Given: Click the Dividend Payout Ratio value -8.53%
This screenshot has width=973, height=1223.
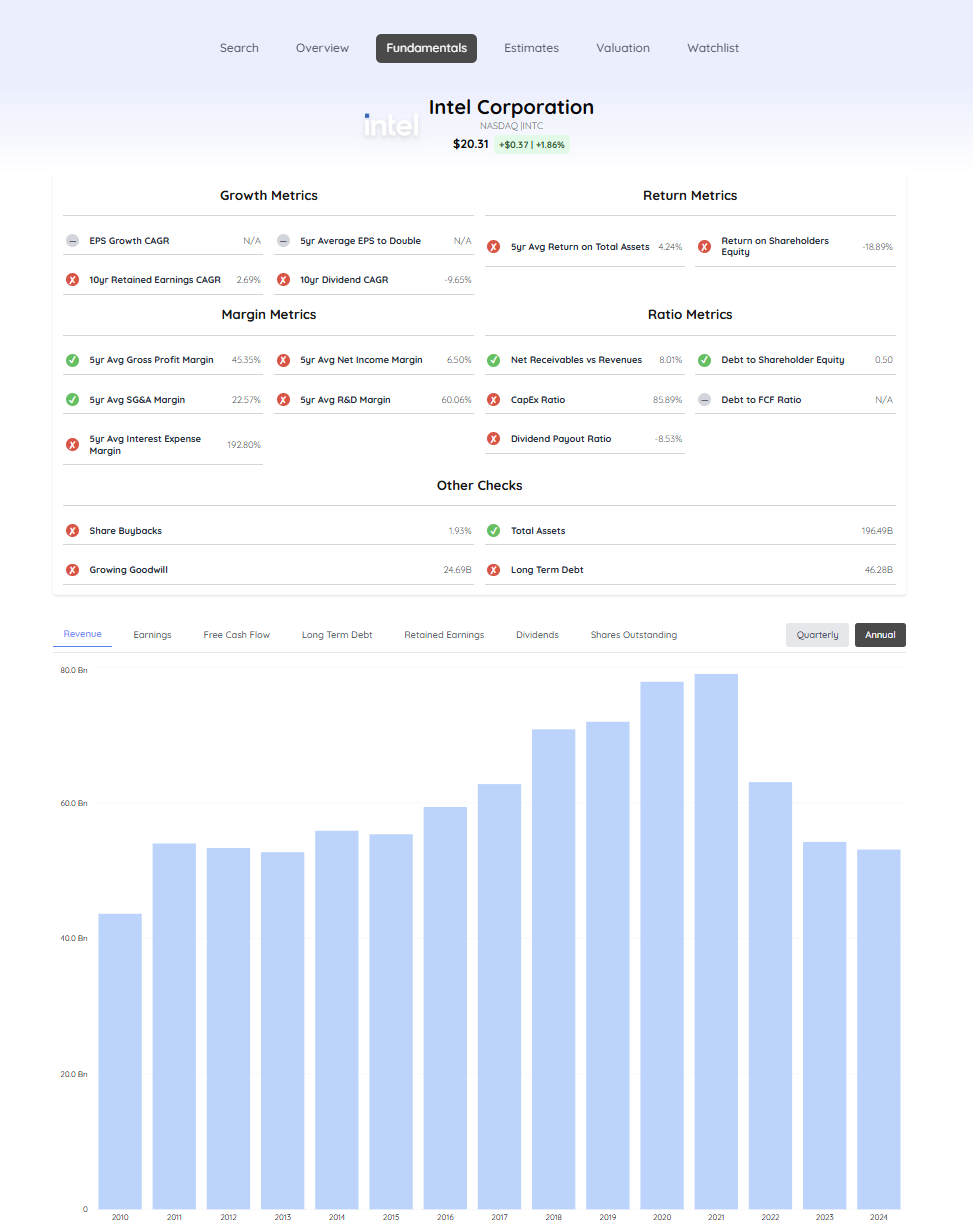Looking at the screenshot, I should point(669,439).
